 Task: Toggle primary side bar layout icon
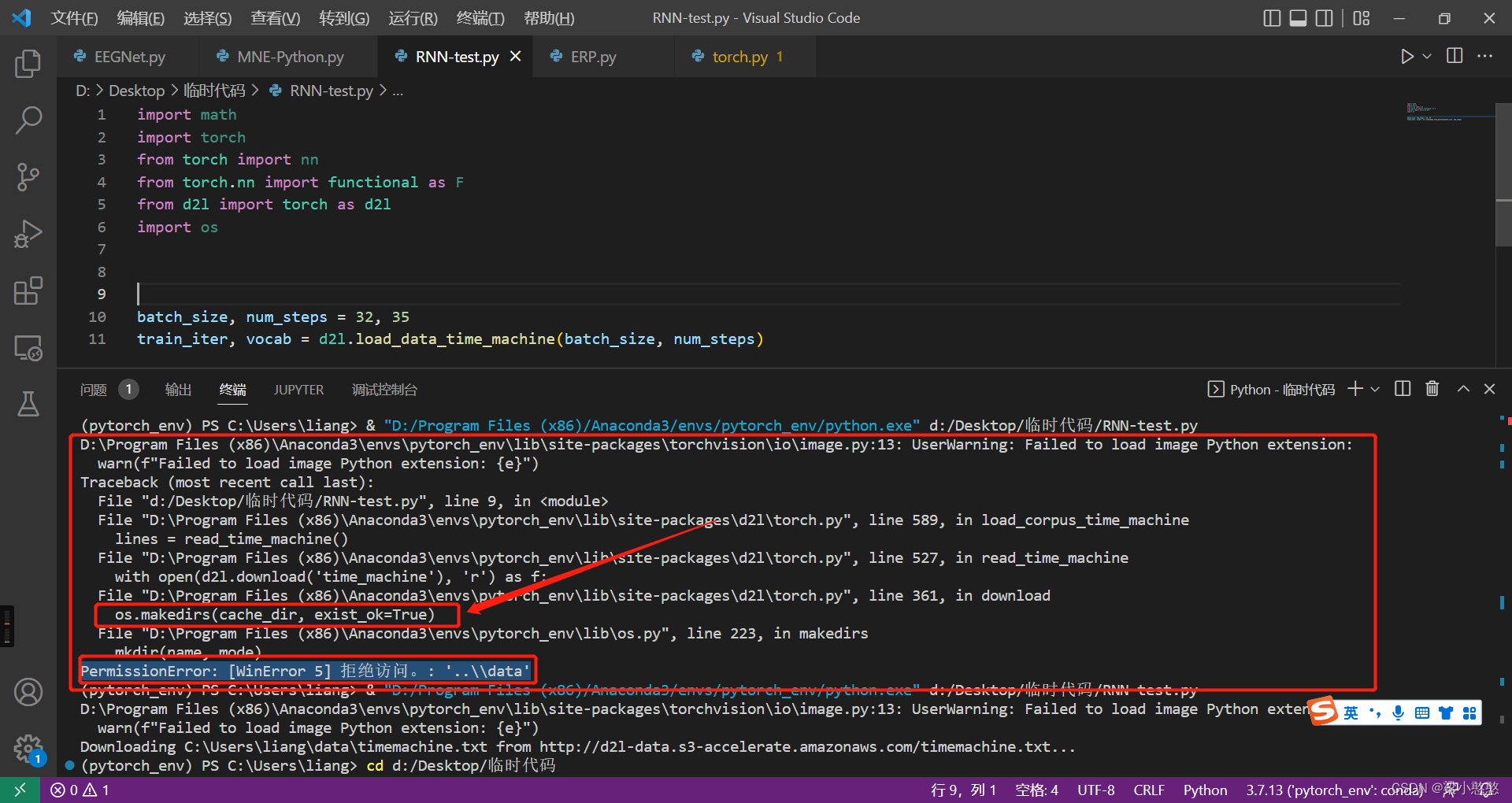tap(1272, 18)
